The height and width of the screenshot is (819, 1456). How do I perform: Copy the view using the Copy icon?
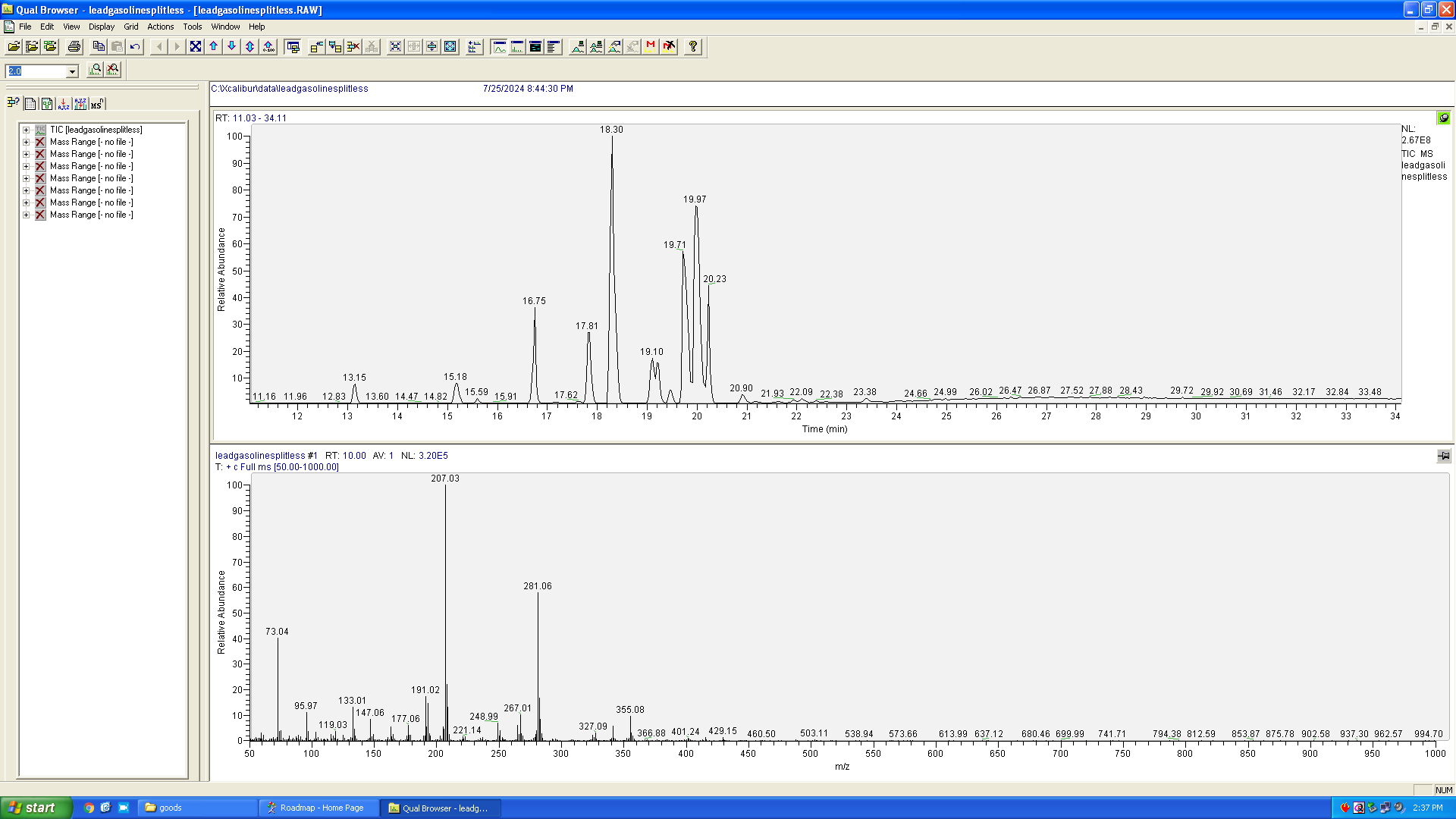click(x=99, y=47)
